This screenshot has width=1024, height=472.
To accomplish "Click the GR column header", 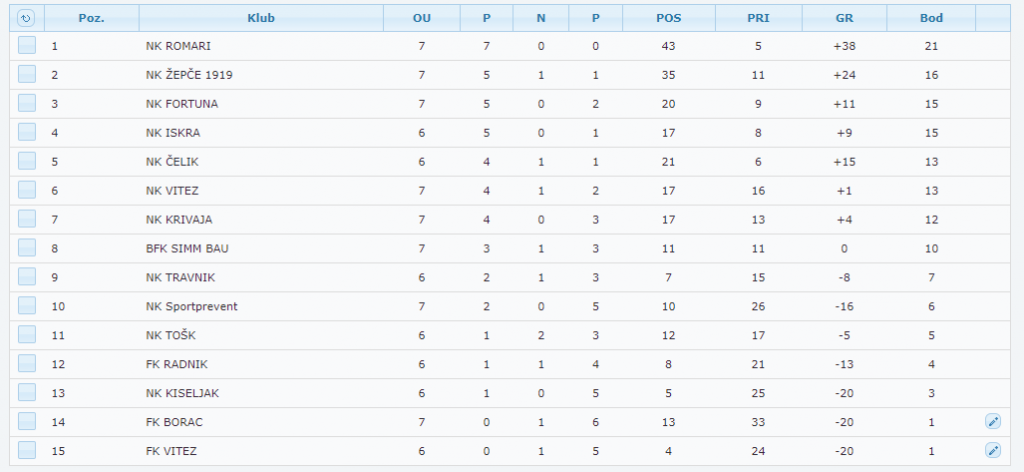I will click(844, 18).
